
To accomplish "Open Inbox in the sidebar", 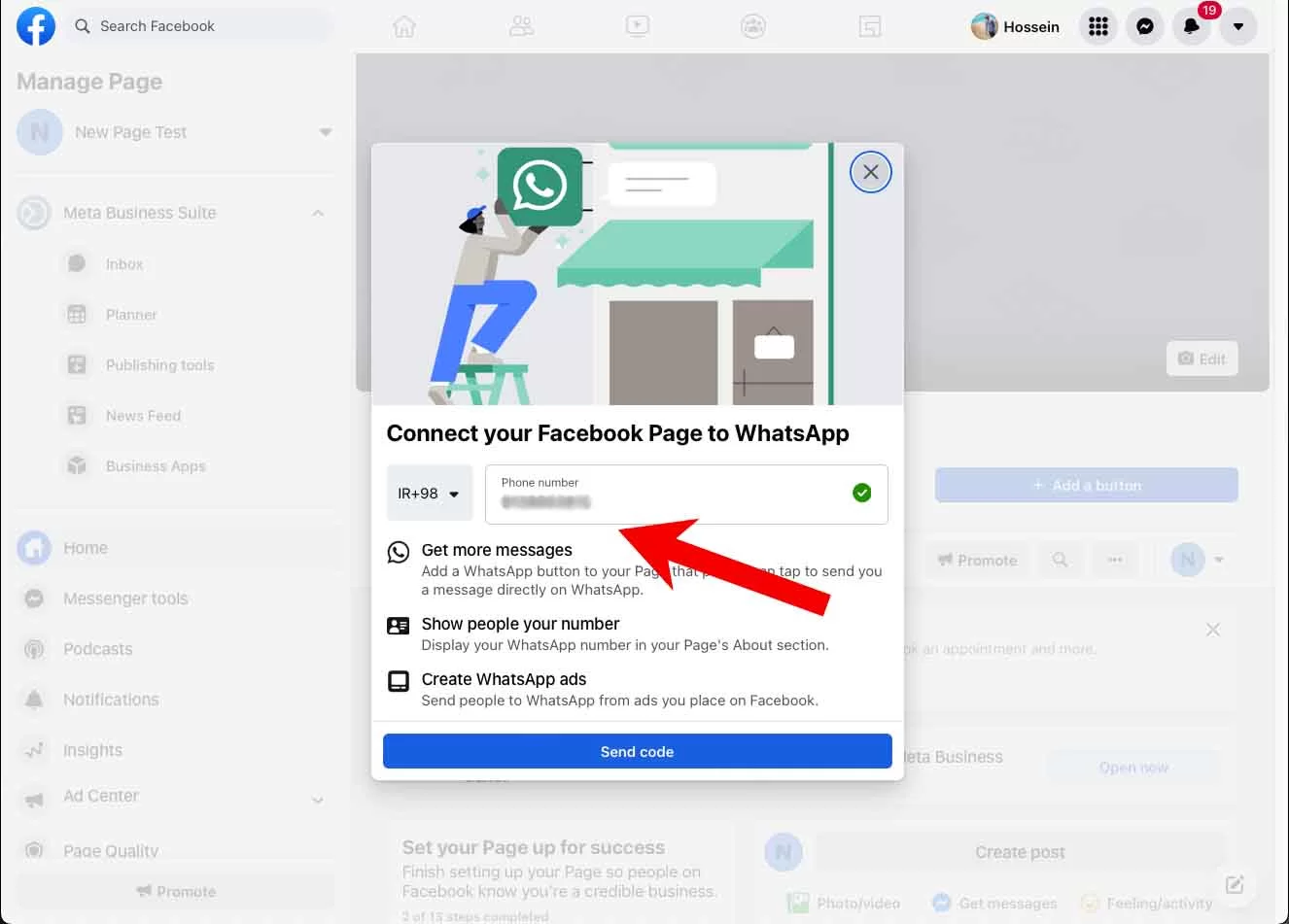I will point(124,264).
